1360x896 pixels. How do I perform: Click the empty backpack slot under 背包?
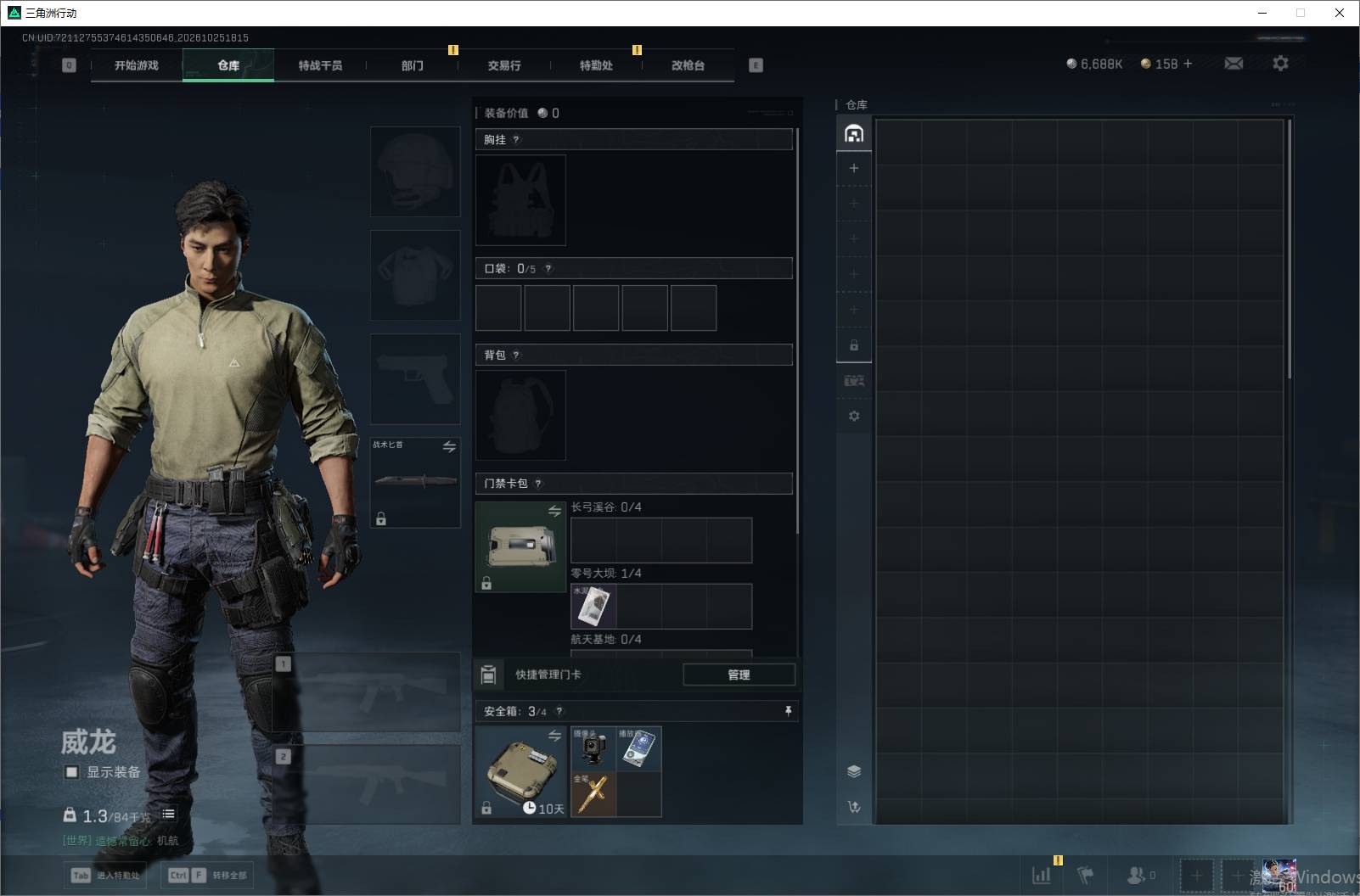[x=520, y=415]
